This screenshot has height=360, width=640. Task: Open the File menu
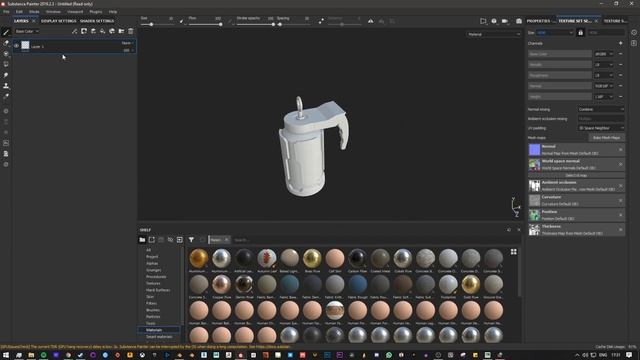(7, 12)
